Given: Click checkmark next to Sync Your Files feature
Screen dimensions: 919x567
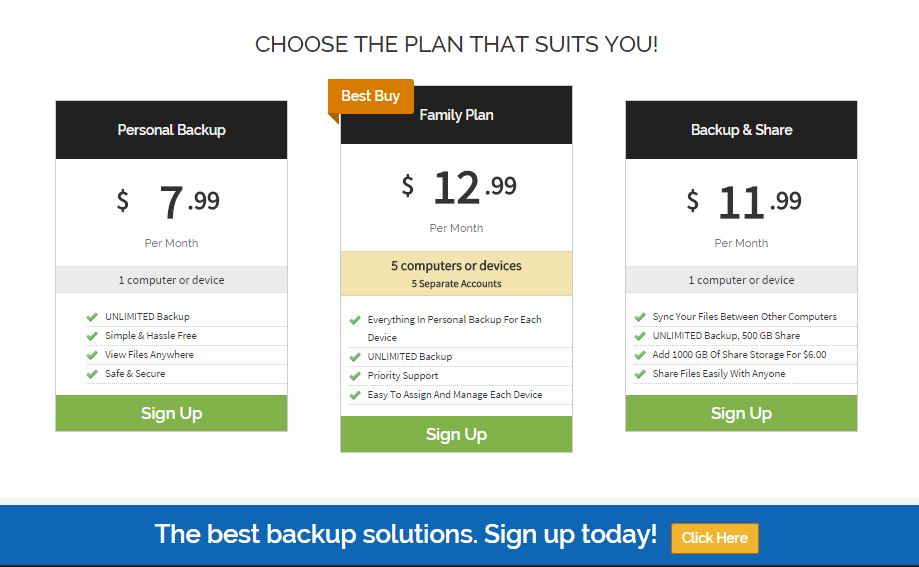Looking at the screenshot, I should [640, 317].
